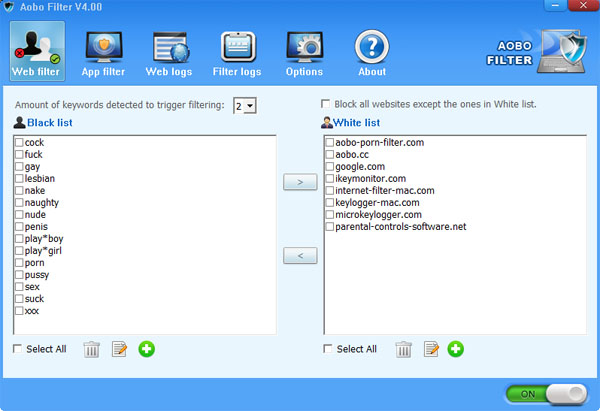600x411 pixels.
Task: Open the About section
Action: (372, 53)
